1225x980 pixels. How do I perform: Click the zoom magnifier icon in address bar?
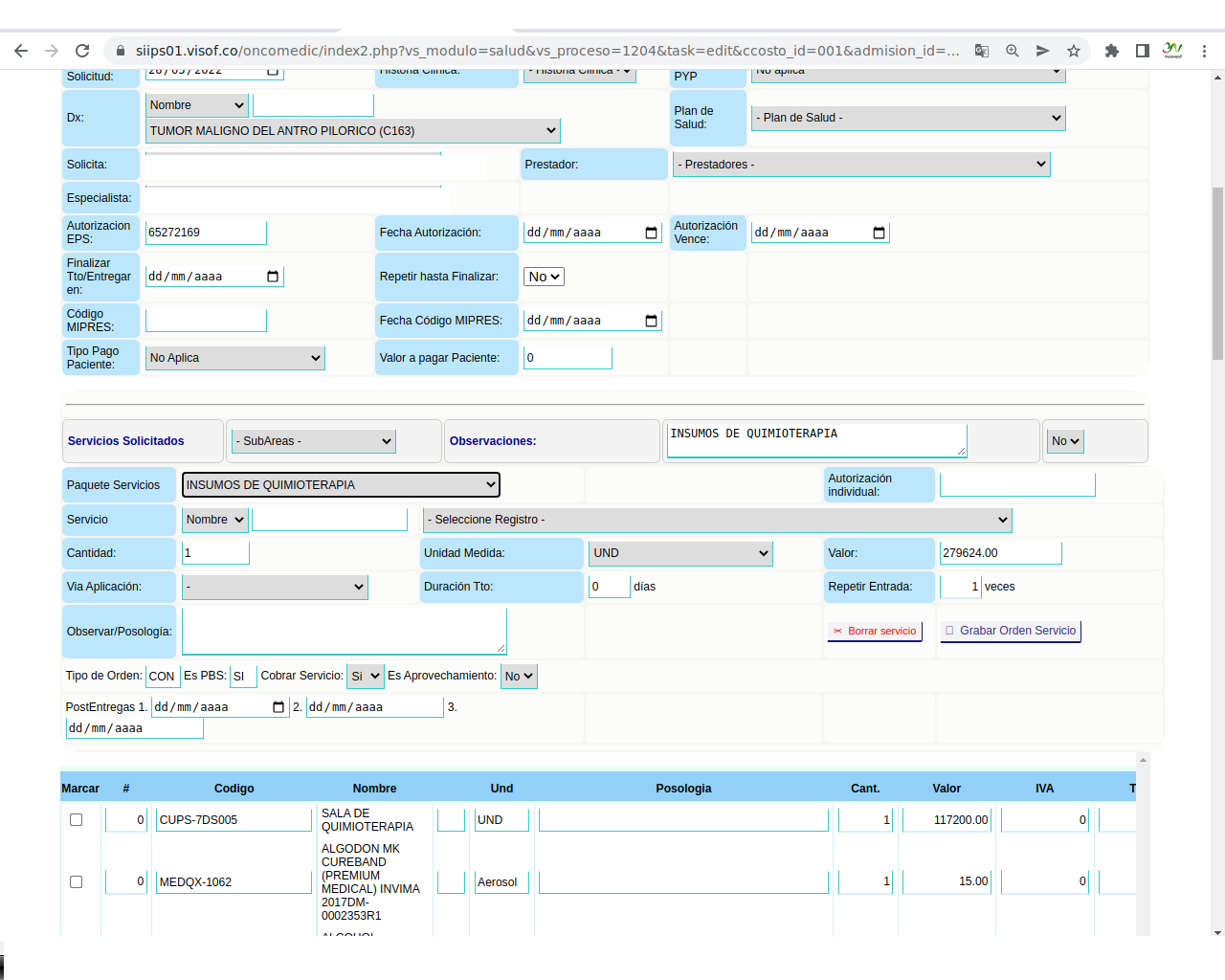(1012, 51)
